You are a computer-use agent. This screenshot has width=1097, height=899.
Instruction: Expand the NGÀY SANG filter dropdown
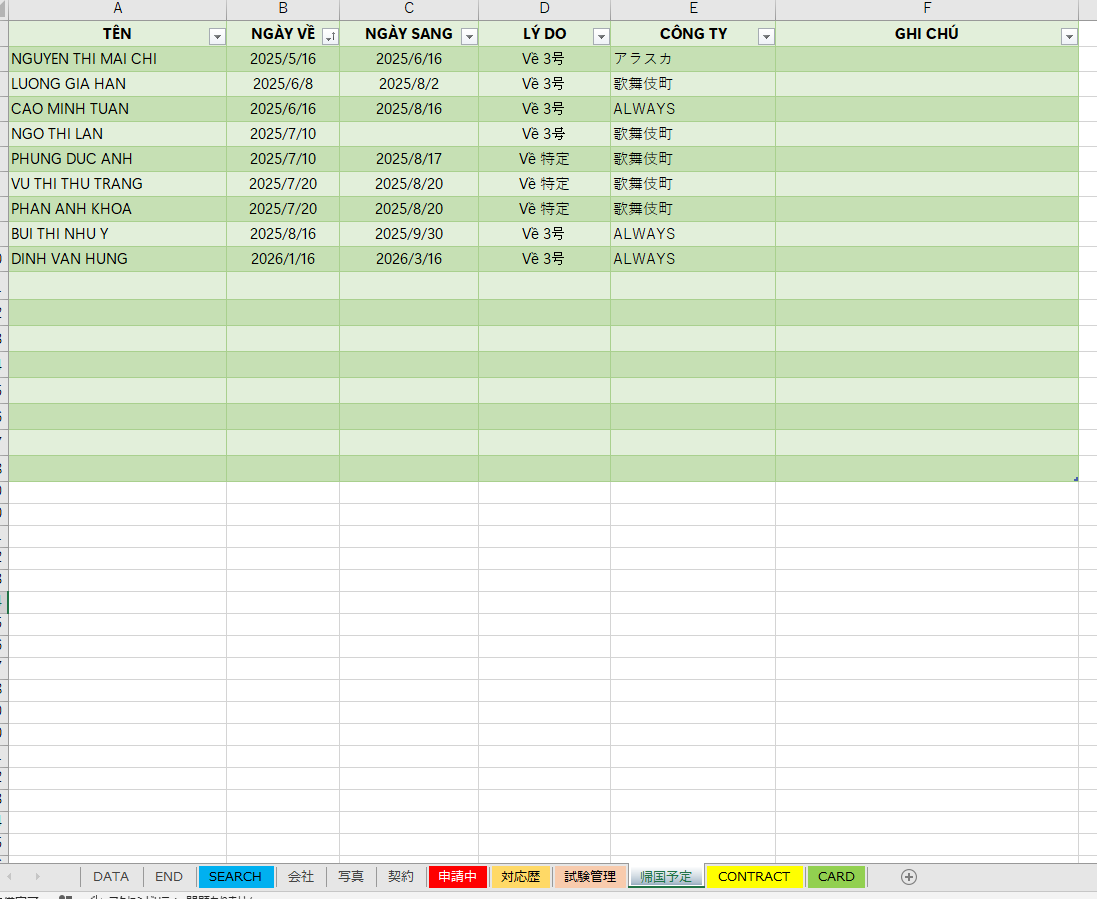pos(469,36)
